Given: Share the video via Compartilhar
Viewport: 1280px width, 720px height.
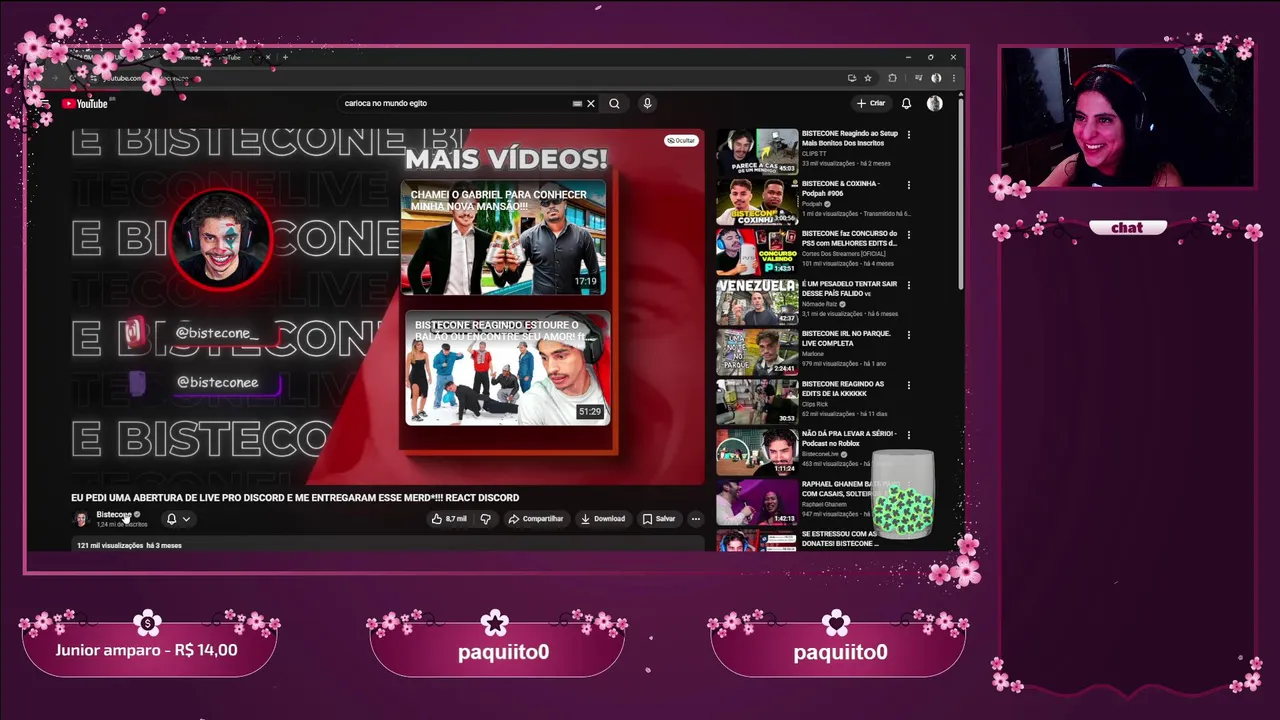Looking at the screenshot, I should click(535, 519).
